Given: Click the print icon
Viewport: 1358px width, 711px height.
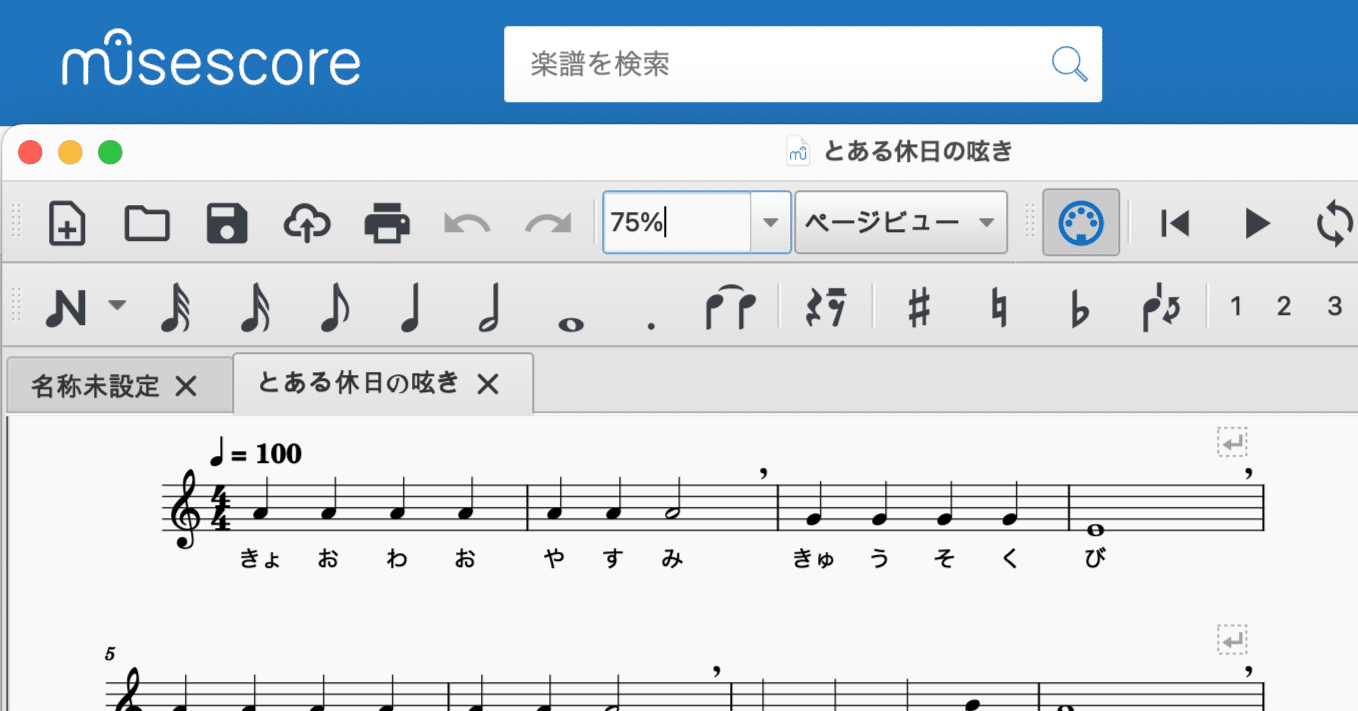Looking at the screenshot, I should (387, 223).
